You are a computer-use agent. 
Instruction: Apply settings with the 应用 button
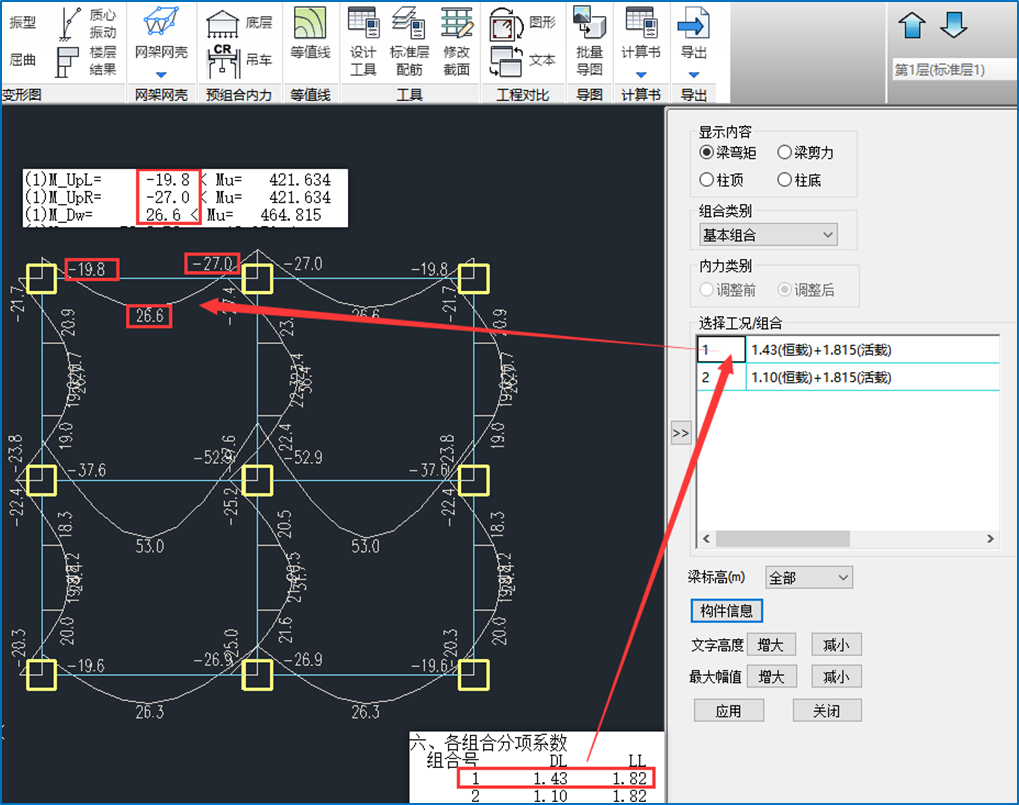point(729,710)
